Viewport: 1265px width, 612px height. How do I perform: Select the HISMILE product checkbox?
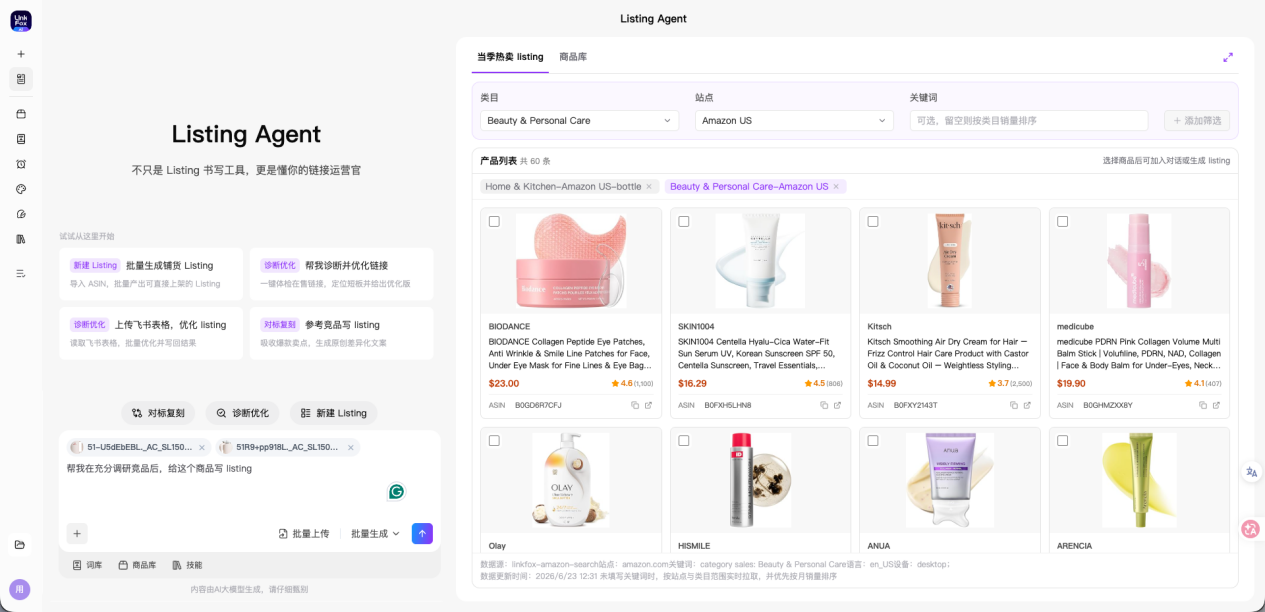click(684, 440)
